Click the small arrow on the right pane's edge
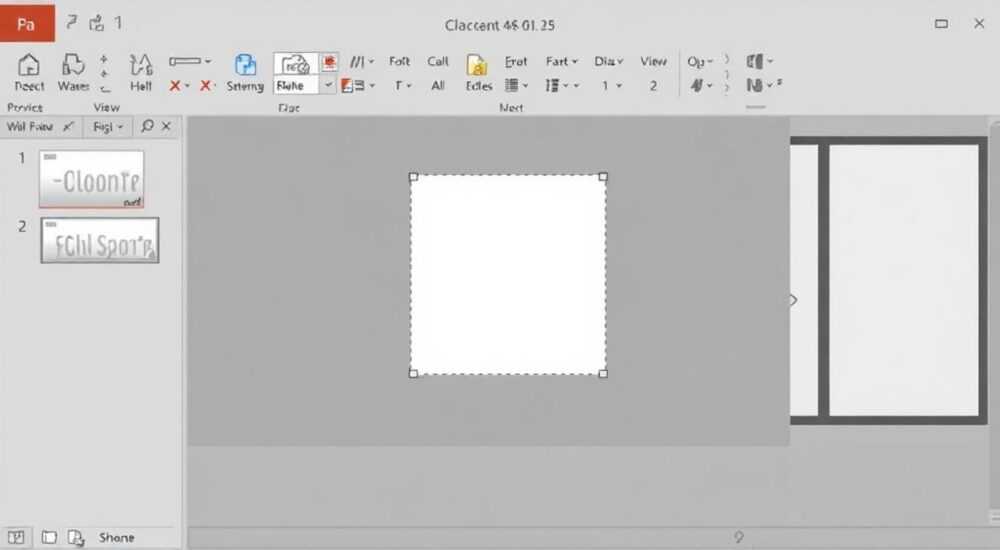This screenshot has height=550, width=1000. 793,300
